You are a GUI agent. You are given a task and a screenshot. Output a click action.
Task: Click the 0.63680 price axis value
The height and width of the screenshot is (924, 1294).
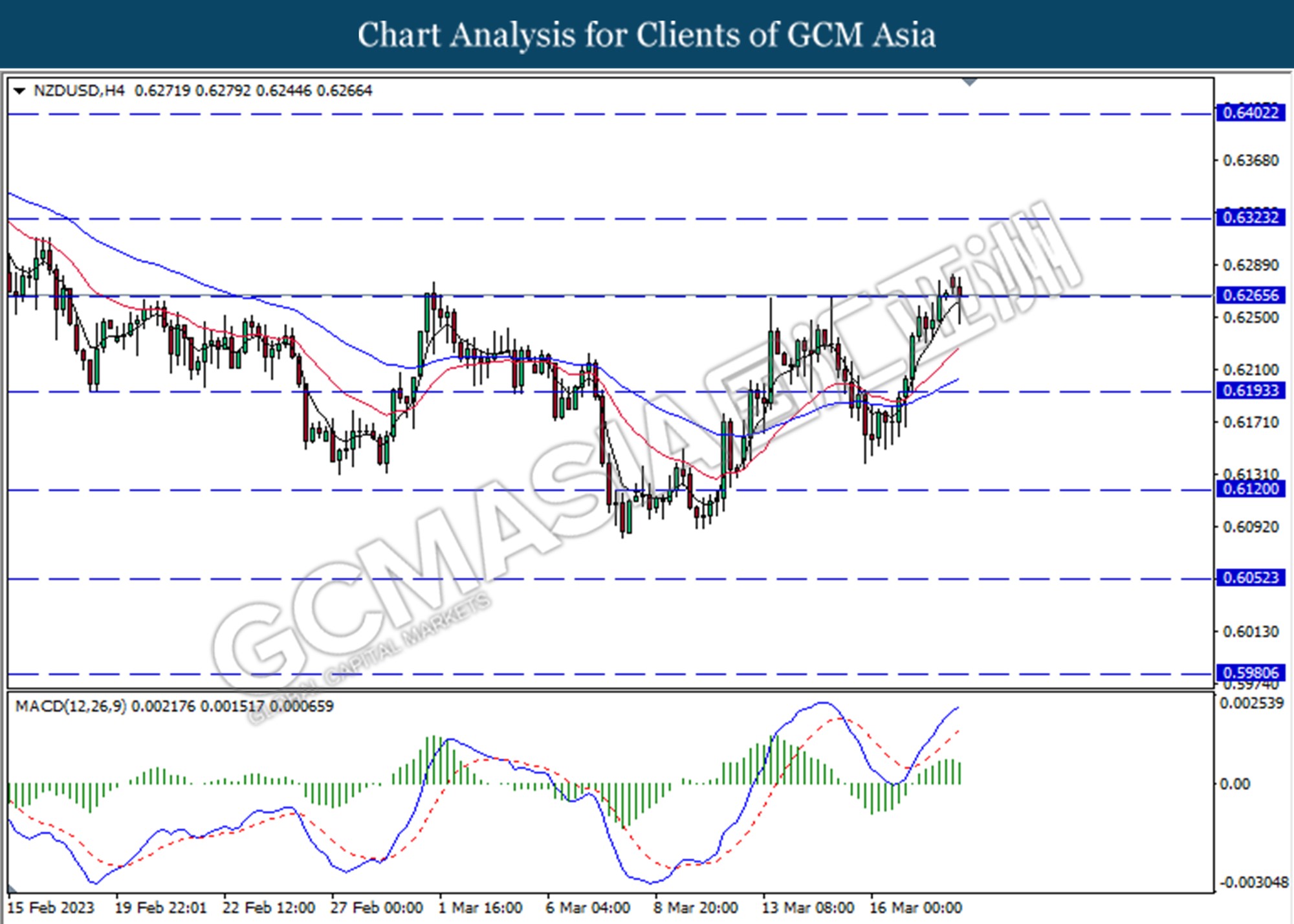coord(1251,160)
